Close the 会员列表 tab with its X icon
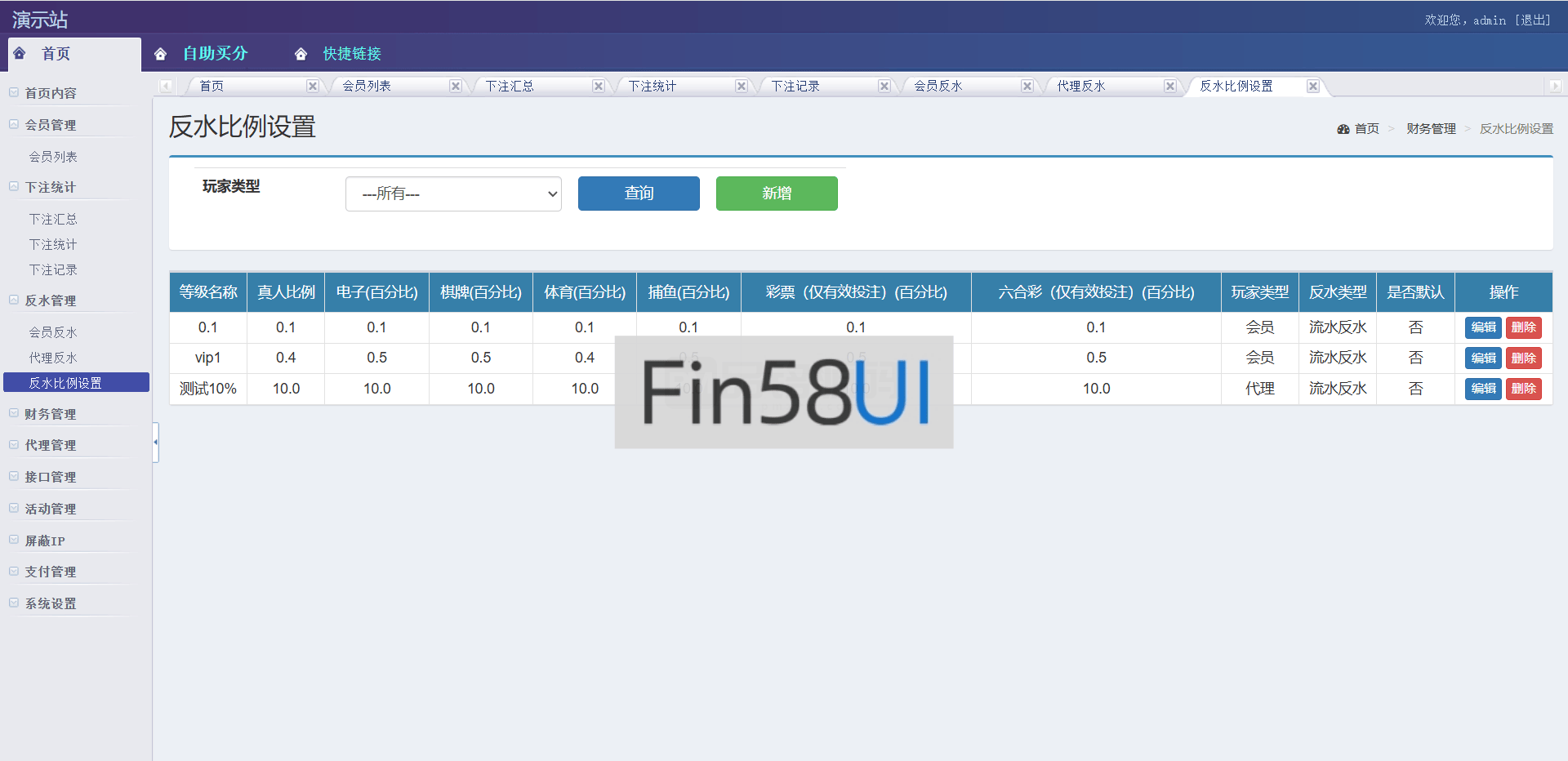 [456, 86]
